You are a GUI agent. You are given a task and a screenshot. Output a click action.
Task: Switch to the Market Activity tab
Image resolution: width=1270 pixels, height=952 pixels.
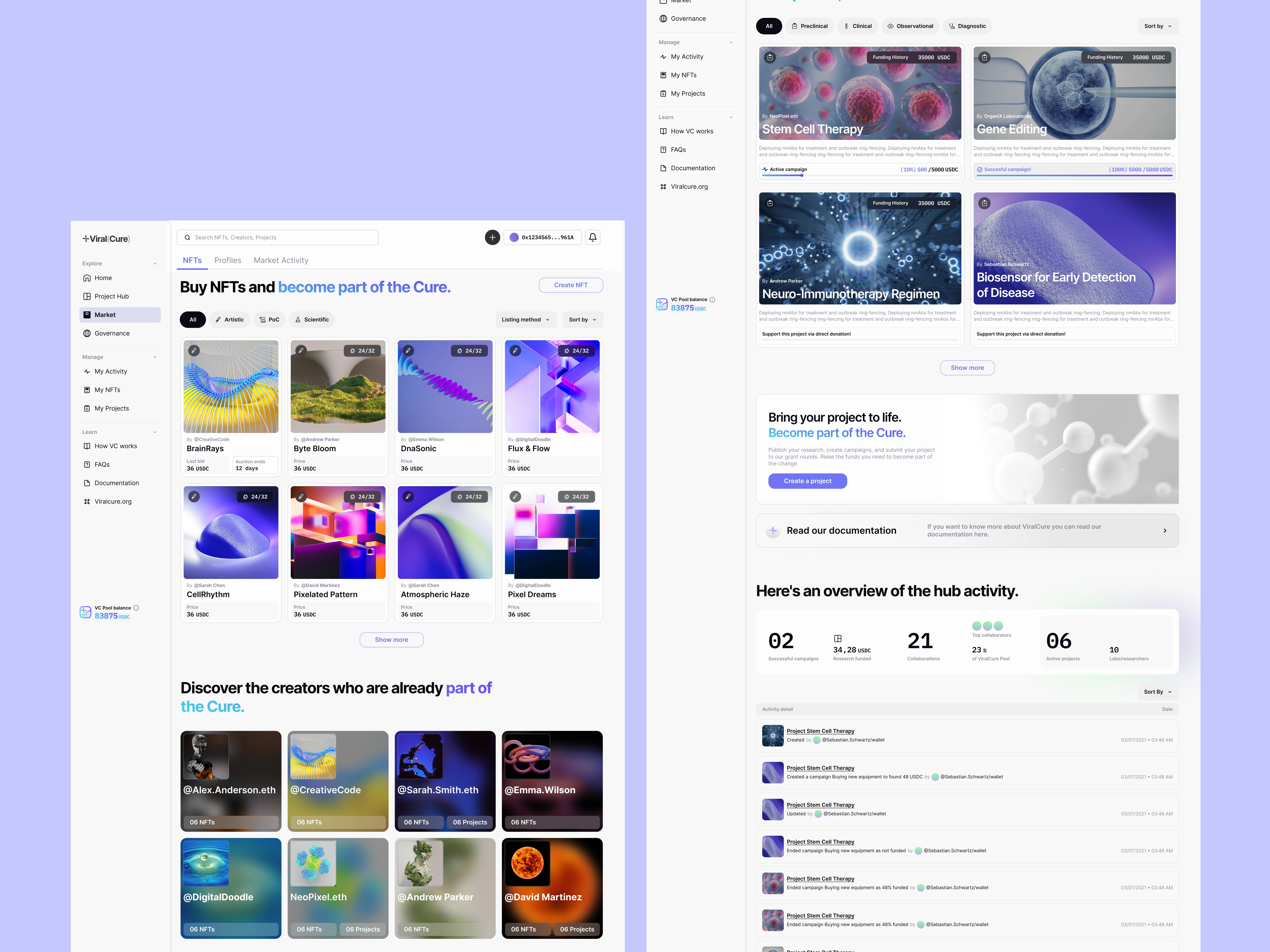281,260
